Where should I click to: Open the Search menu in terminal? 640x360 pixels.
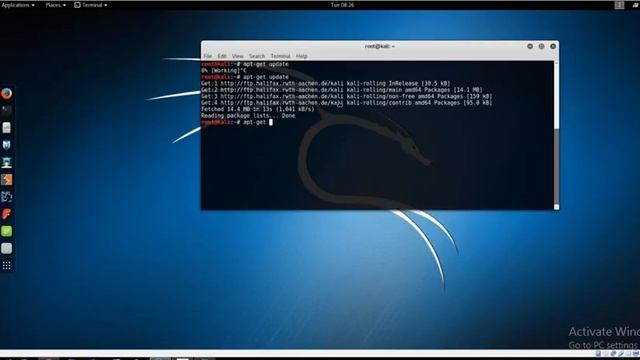(x=257, y=56)
